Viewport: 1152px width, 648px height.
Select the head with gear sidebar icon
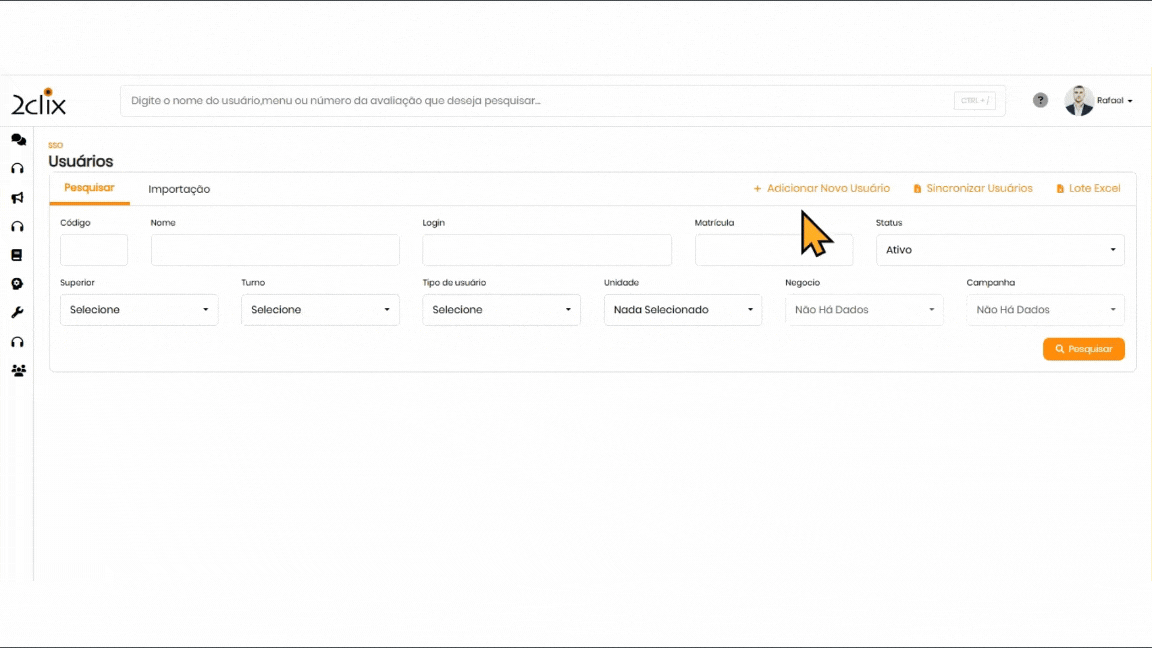(17, 284)
